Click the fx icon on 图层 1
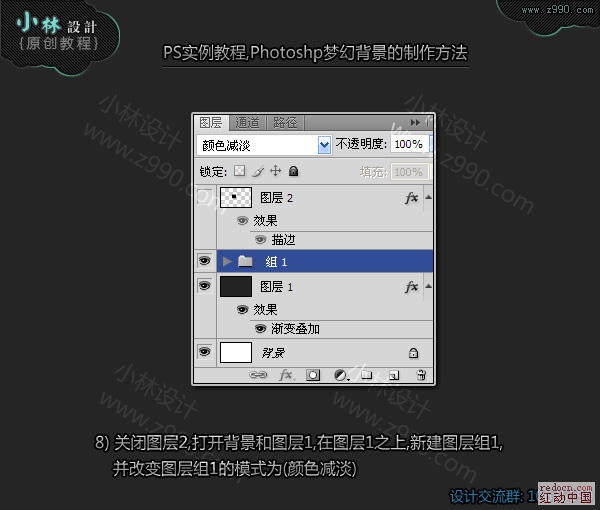This screenshot has height=510, width=600. coord(411,287)
